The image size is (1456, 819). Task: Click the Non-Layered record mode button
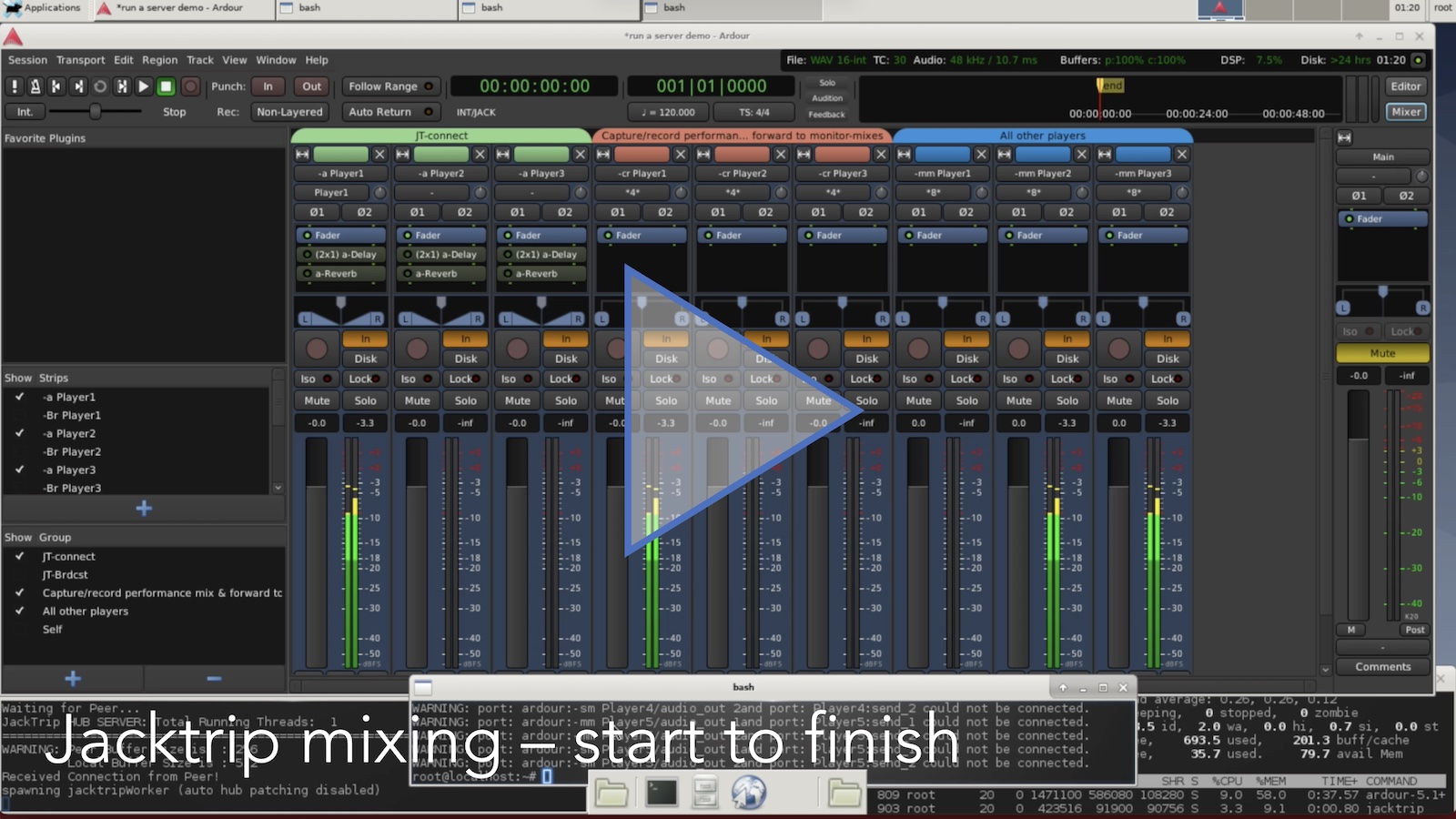click(288, 112)
